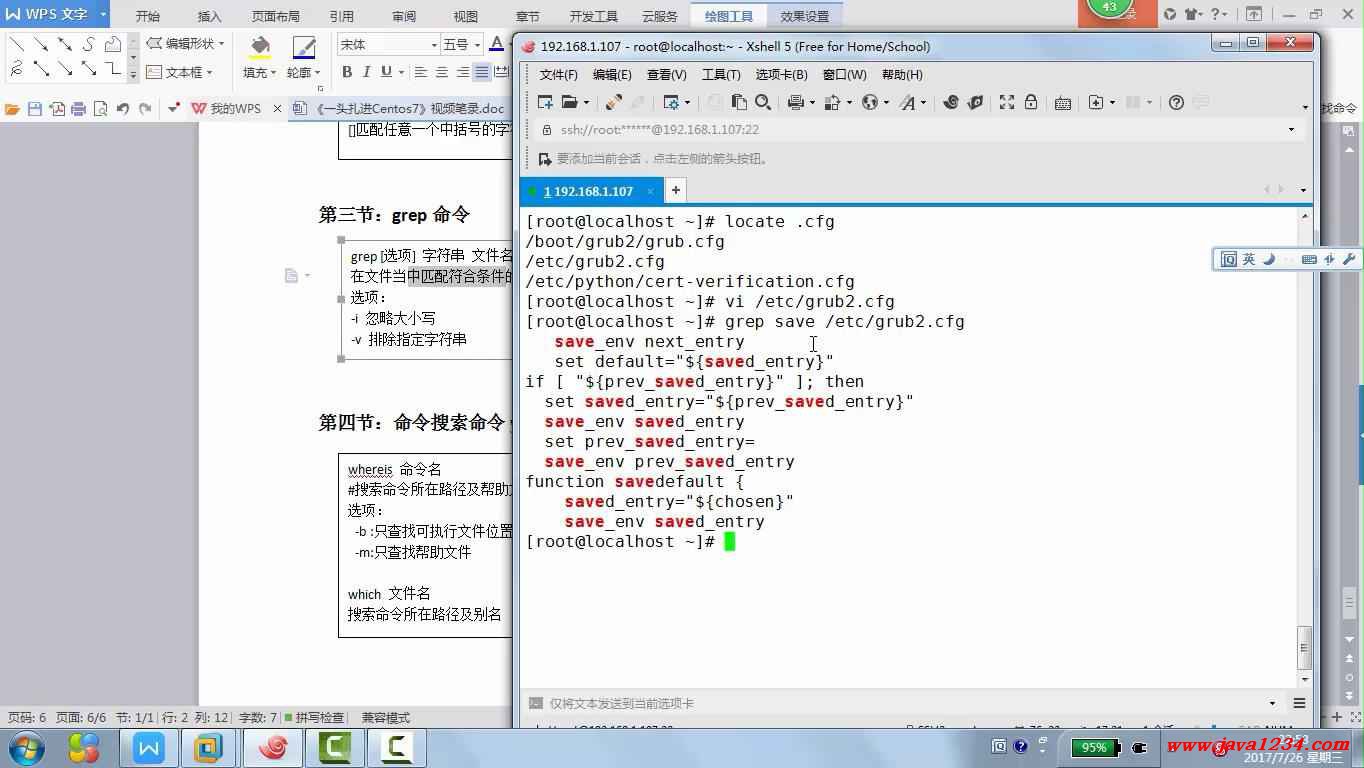Viewport: 1364px width, 768px height.
Task: Select the elbow connector shape in WPS
Action: 112,68
